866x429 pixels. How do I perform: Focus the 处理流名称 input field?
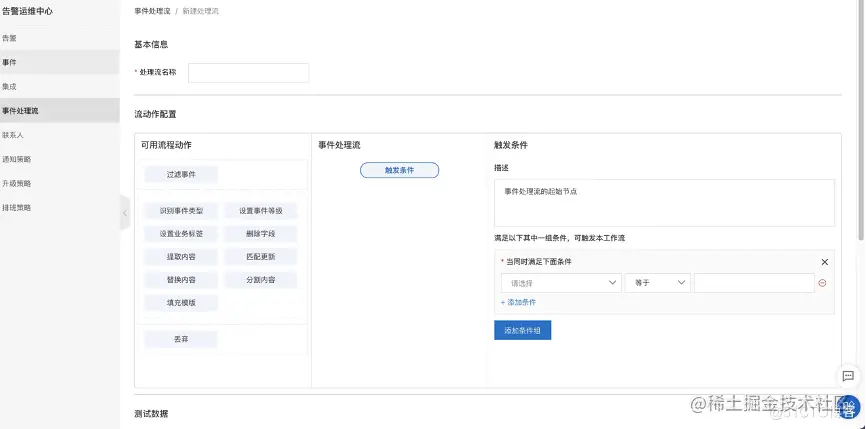click(249, 73)
